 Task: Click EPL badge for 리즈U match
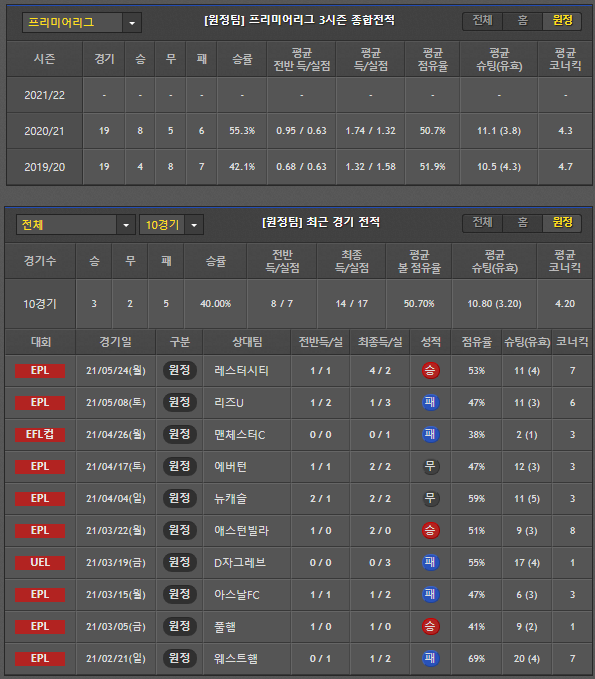[40, 403]
